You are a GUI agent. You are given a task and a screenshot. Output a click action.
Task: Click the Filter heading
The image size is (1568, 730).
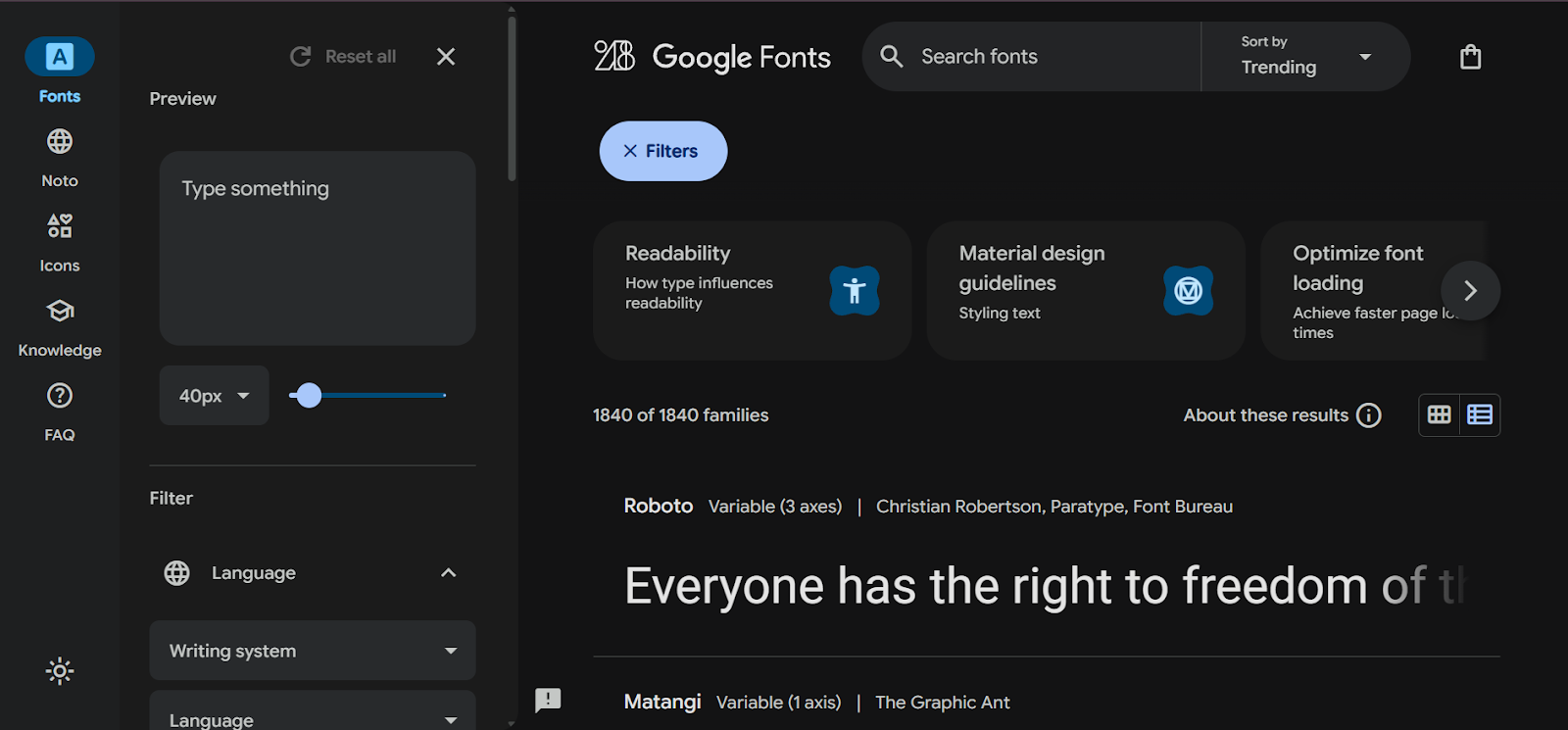pyautogui.click(x=171, y=499)
